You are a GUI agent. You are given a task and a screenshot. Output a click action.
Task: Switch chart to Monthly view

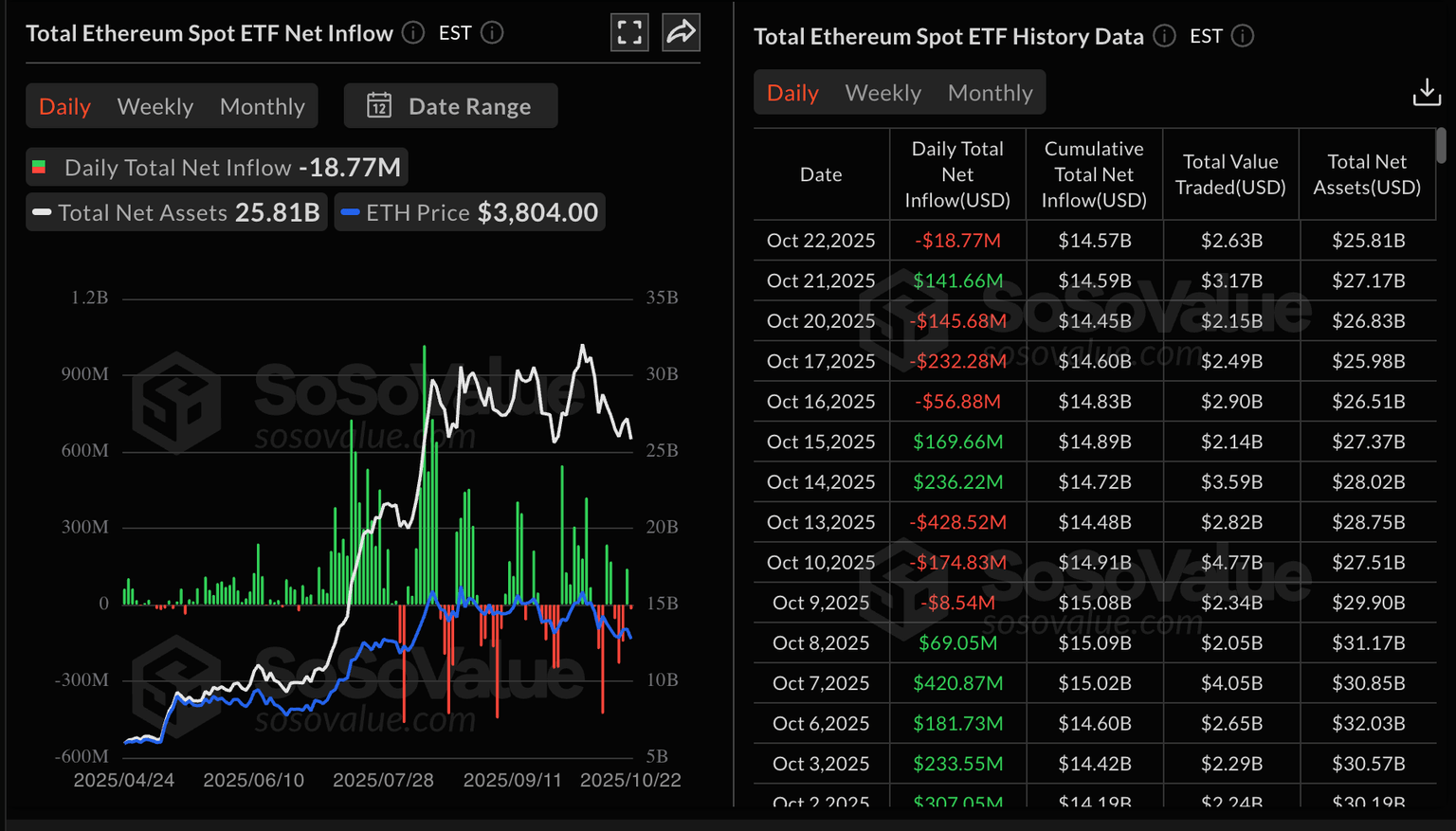click(x=262, y=106)
